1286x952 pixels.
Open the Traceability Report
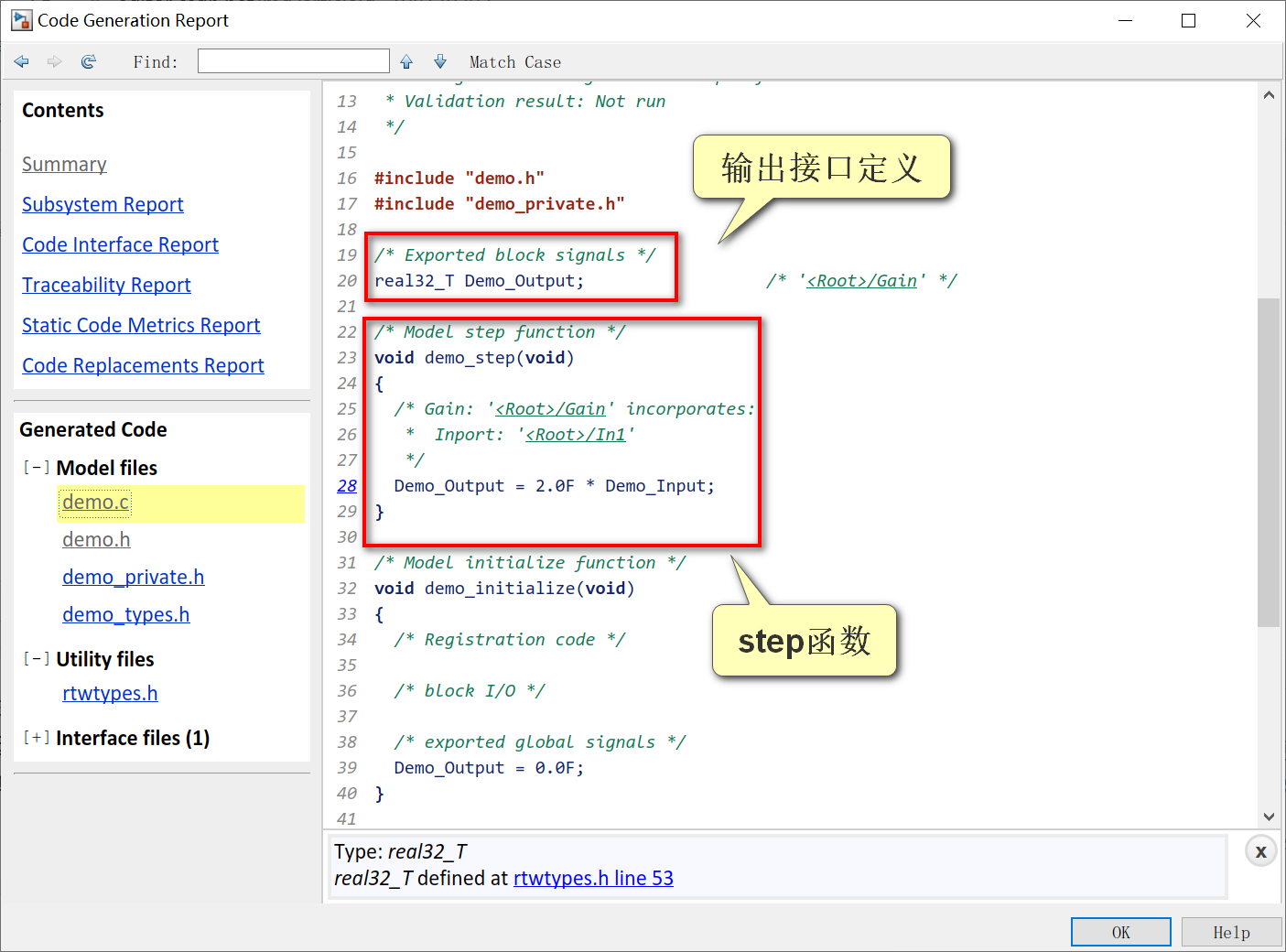click(x=106, y=286)
